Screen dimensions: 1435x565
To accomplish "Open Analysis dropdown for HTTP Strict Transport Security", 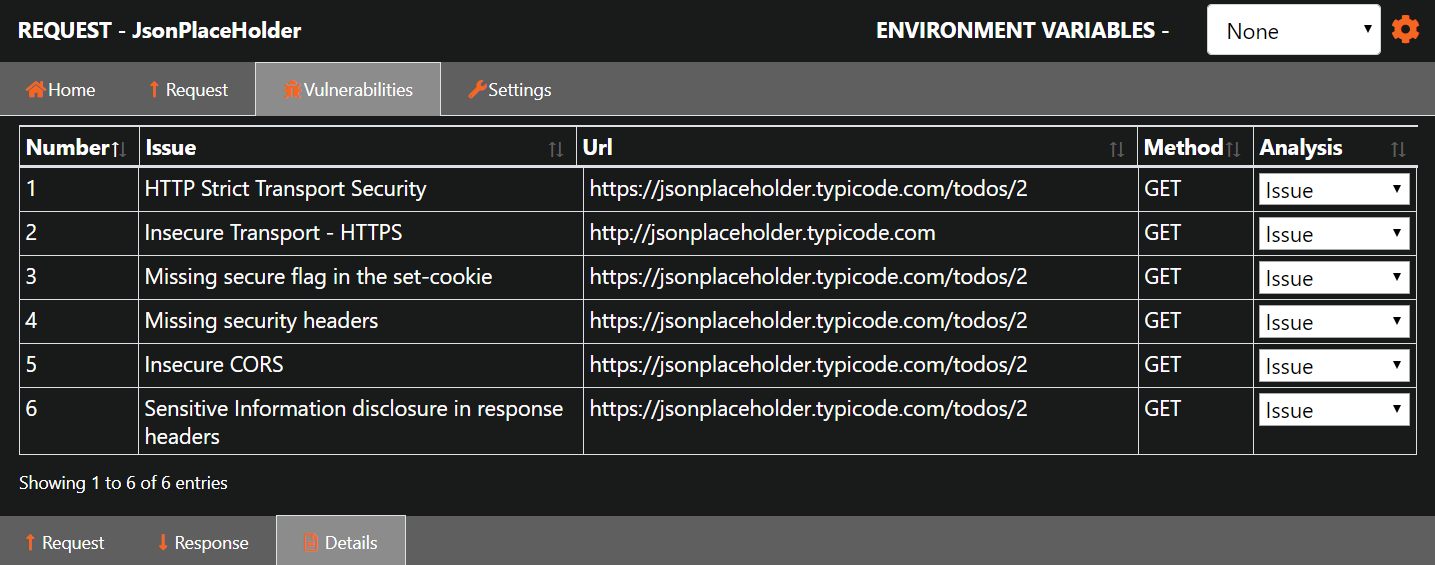I will (x=1334, y=189).
